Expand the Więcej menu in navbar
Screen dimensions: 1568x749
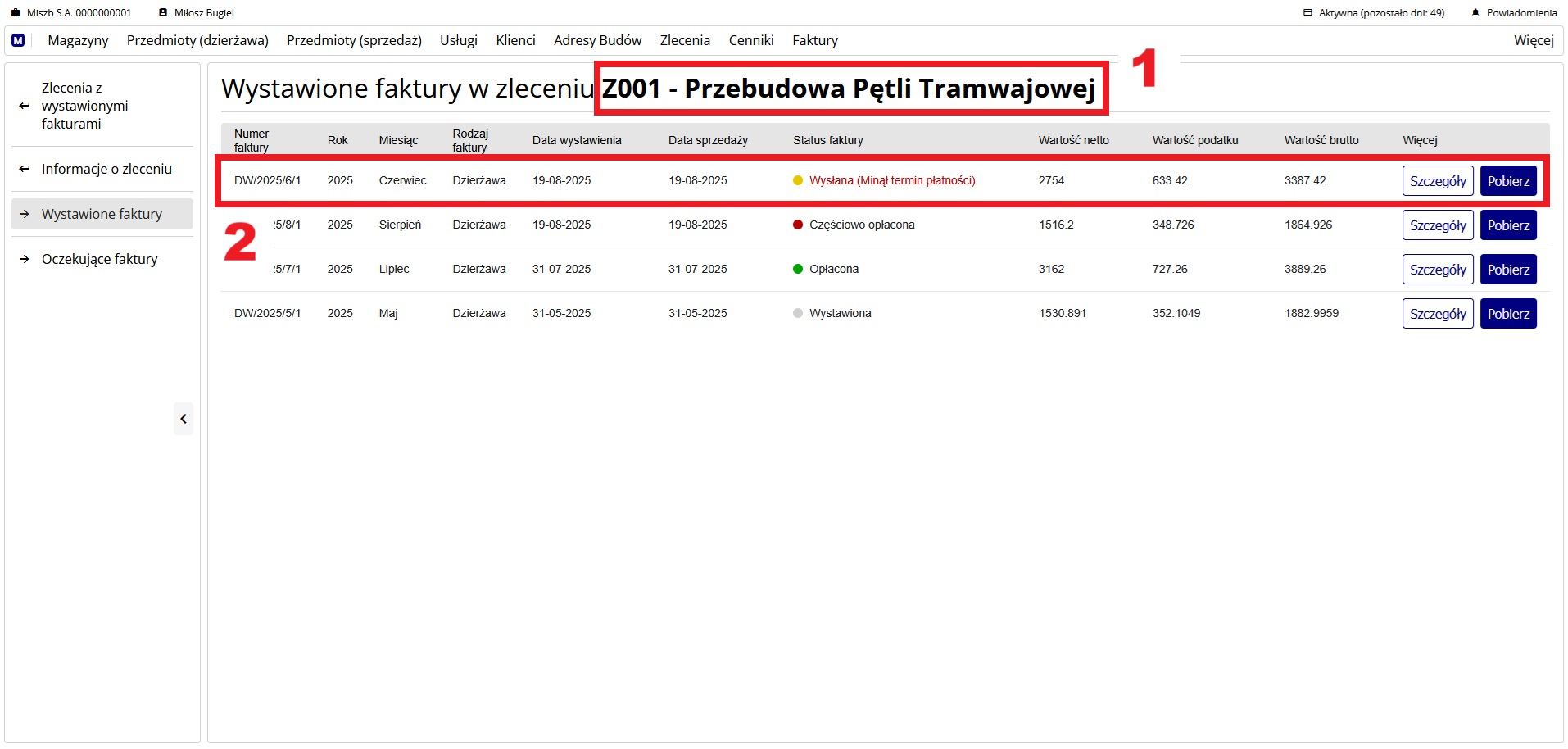click(1533, 40)
